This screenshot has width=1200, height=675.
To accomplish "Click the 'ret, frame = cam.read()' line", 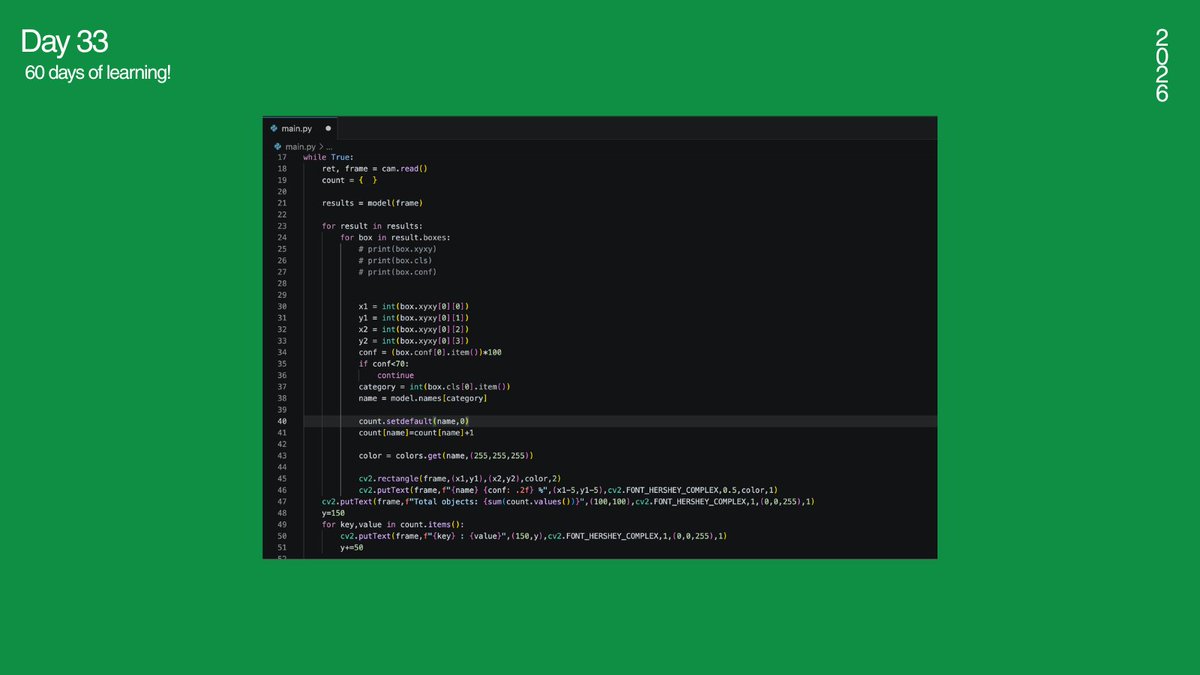I will 374,169.
